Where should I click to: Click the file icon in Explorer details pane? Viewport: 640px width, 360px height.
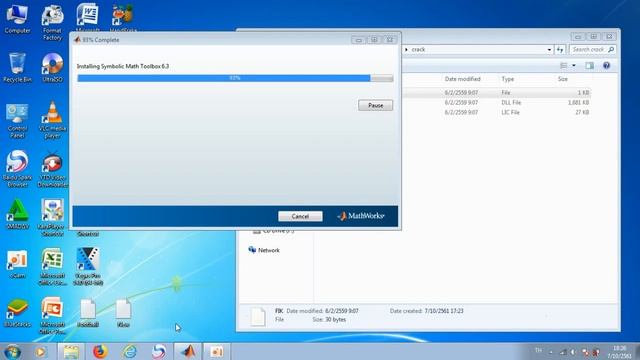pyautogui.click(x=258, y=317)
